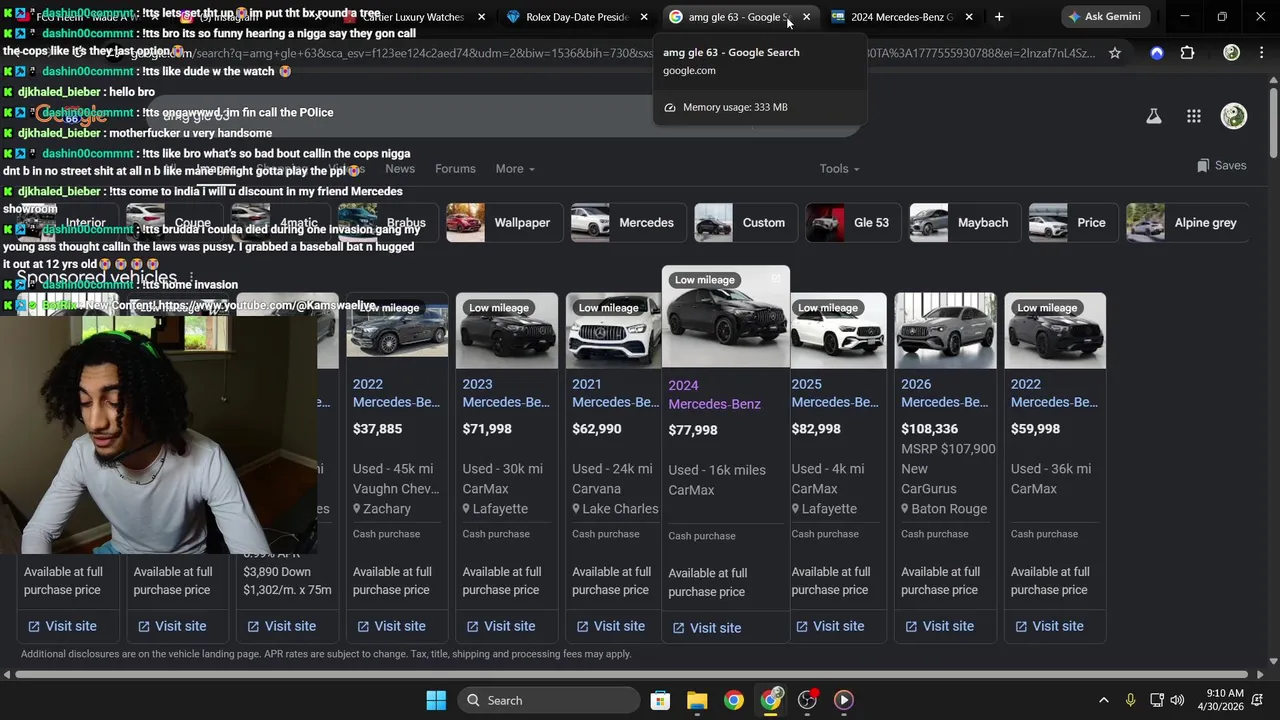Open the 2026 Mercedes-Benz $108,336 listing title
Image resolution: width=1280 pixels, height=720 pixels.
(x=945, y=393)
